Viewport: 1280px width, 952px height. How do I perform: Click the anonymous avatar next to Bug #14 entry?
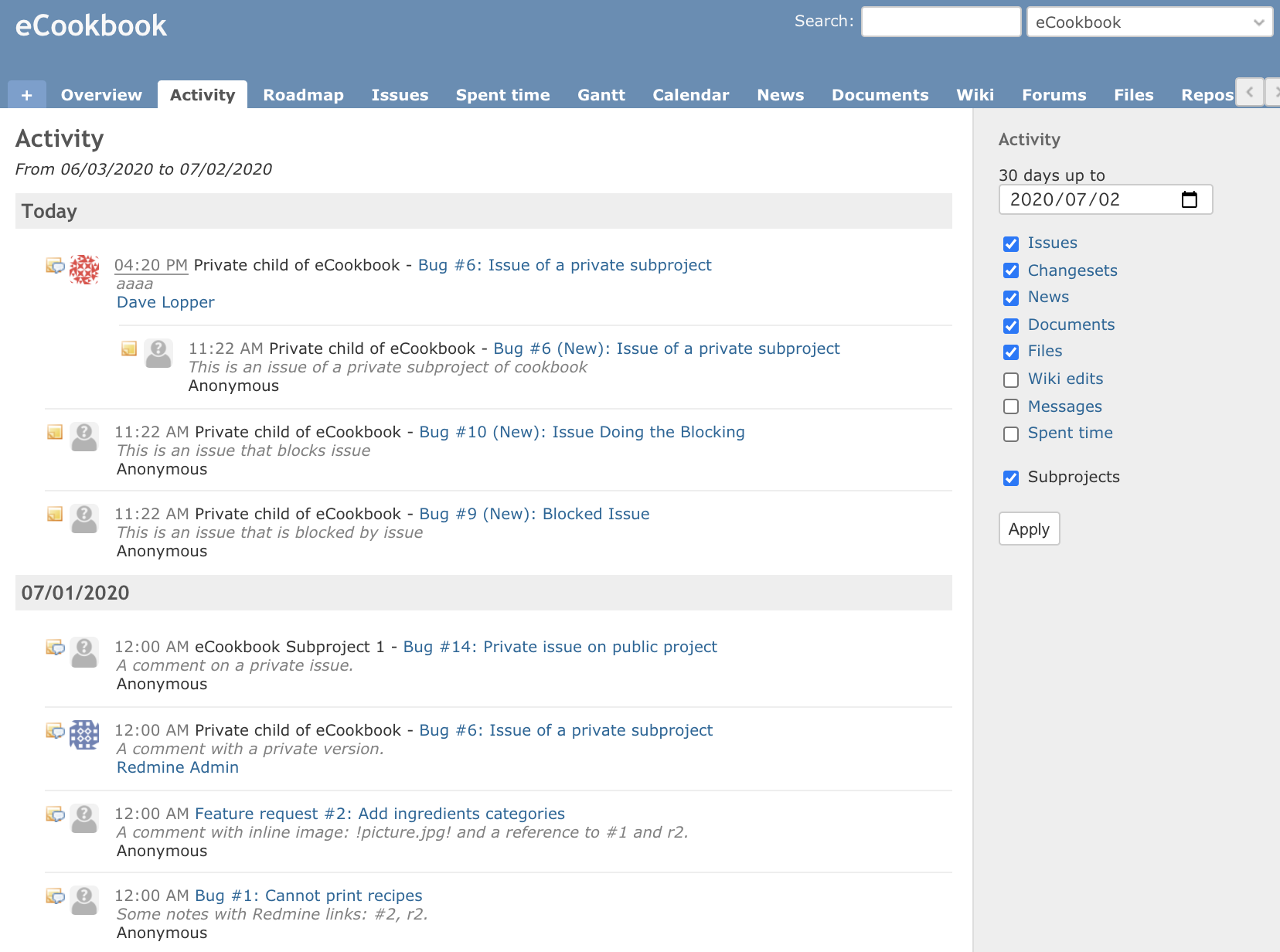coord(84,651)
